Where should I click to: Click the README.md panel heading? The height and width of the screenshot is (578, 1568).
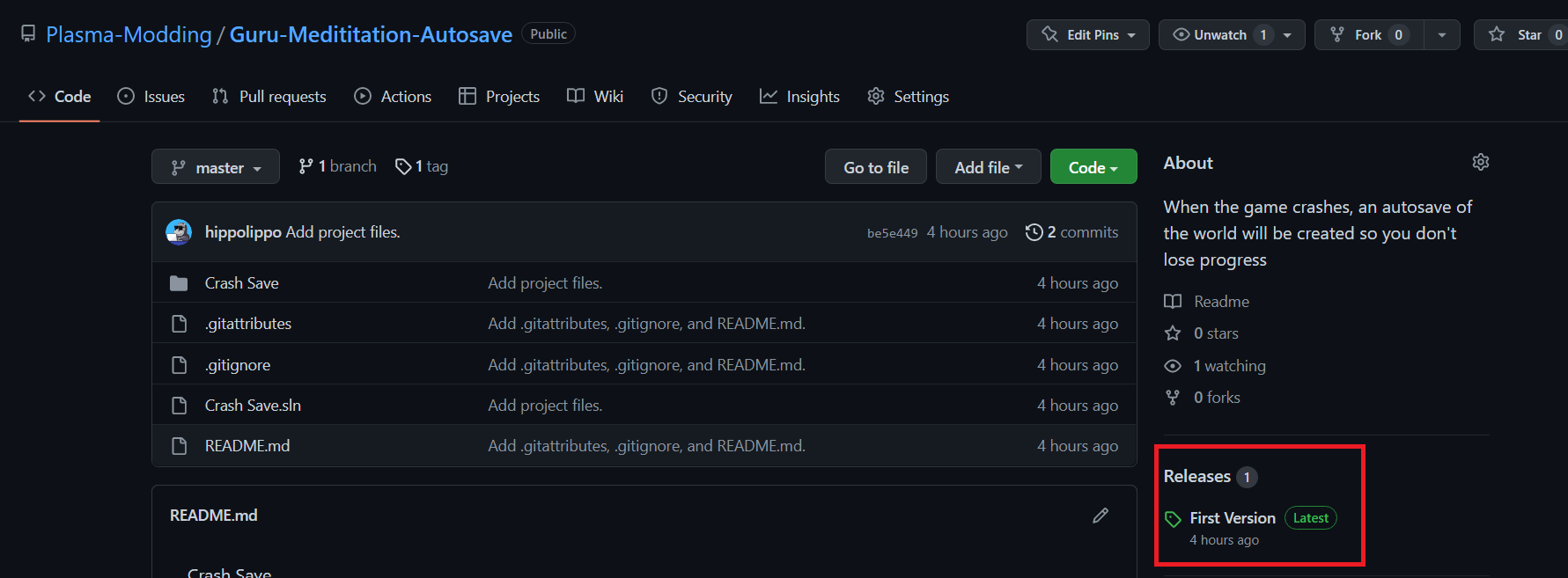[214, 516]
